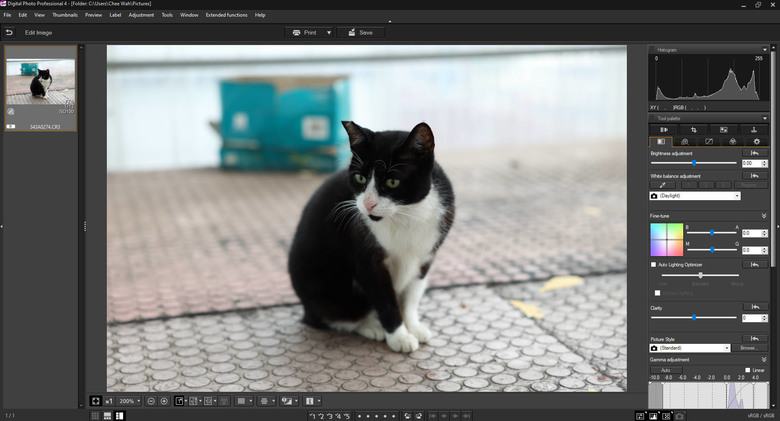
Task: Click the fine-tune color grid swatch
Action: point(667,239)
